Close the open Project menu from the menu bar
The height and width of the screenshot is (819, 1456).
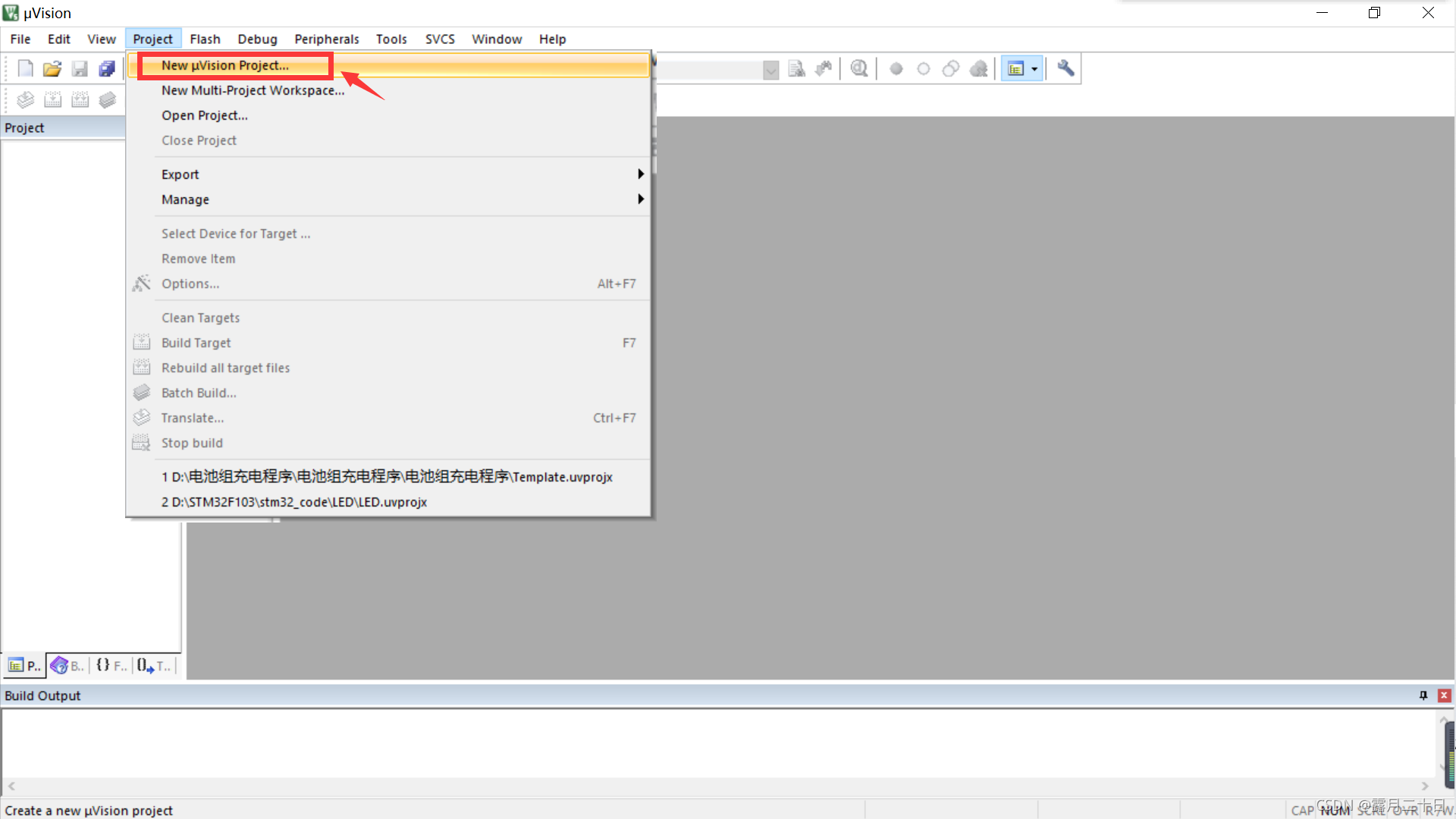(153, 39)
